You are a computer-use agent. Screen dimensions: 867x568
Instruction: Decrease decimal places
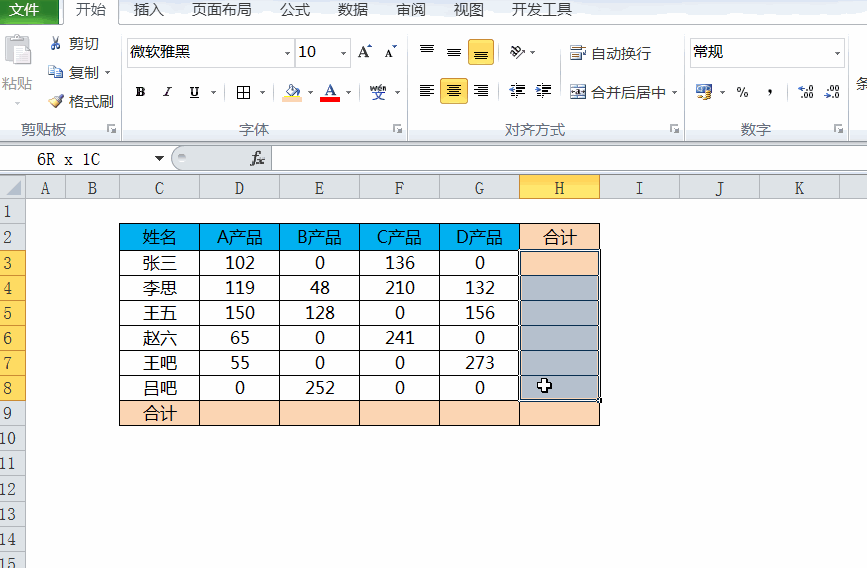tap(832, 92)
